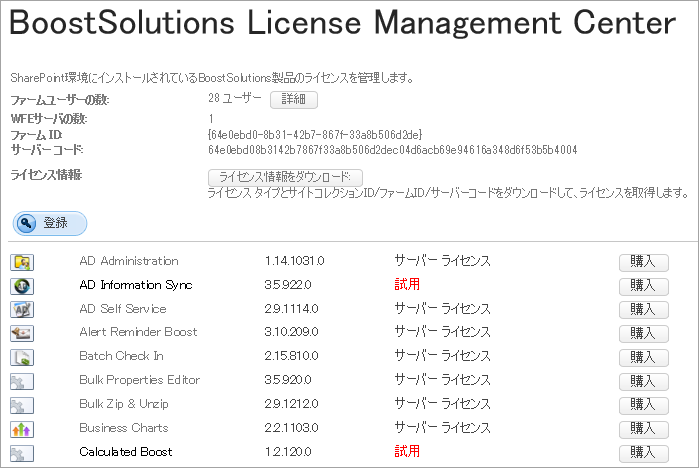Click version 3.10.209.0 of Alert Reminder Boost
The height and width of the screenshot is (468, 699).
[292, 332]
